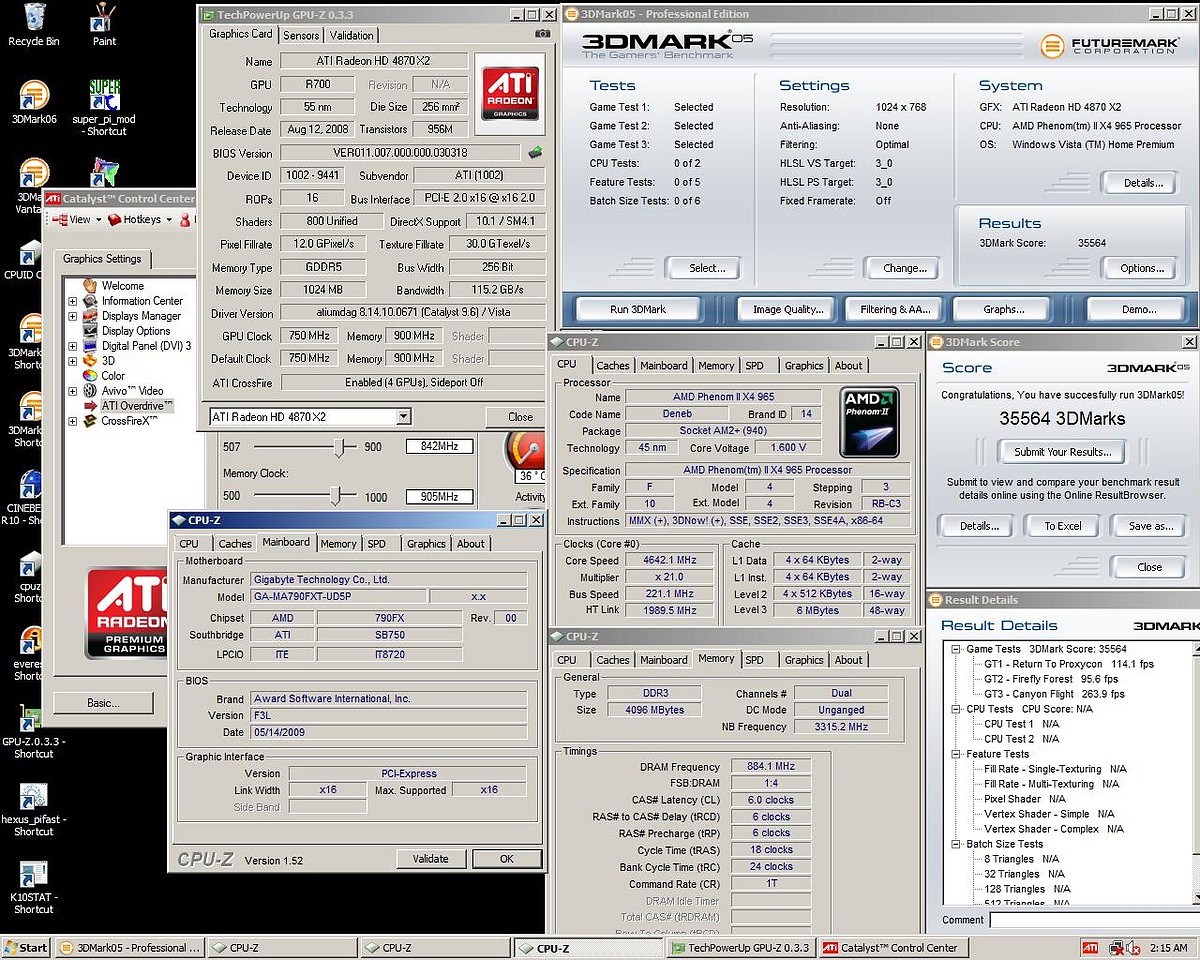1200x960 pixels.
Task: Click Submit Your Results button
Action: 1062,452
